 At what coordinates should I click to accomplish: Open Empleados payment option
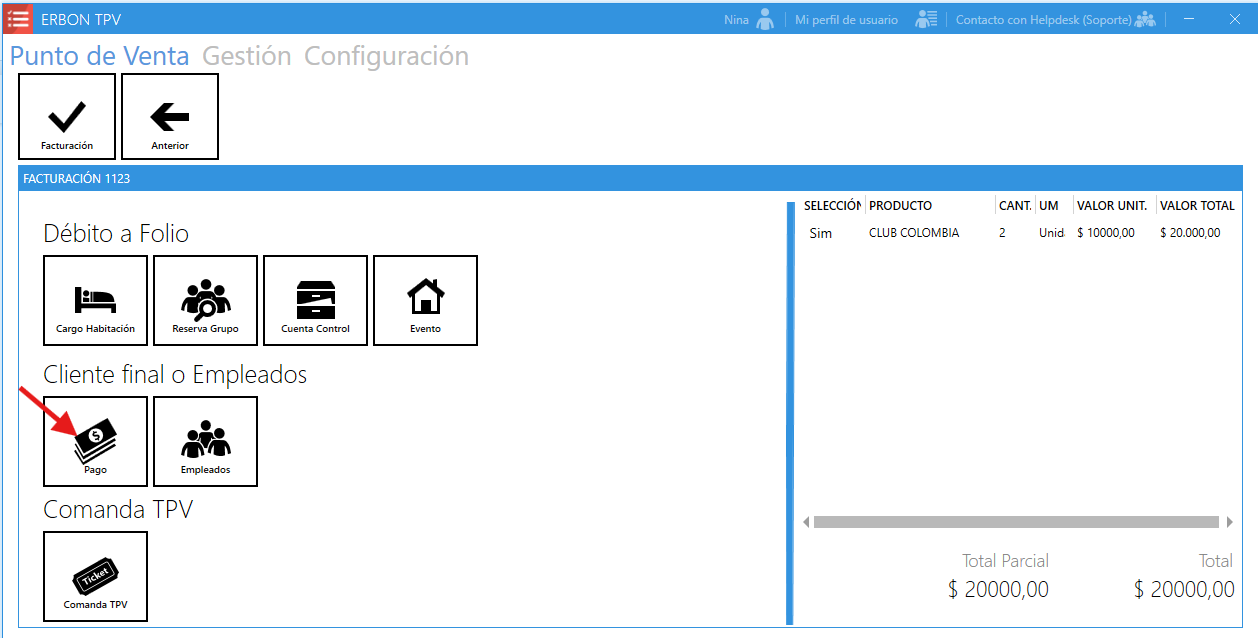(205, 441)
